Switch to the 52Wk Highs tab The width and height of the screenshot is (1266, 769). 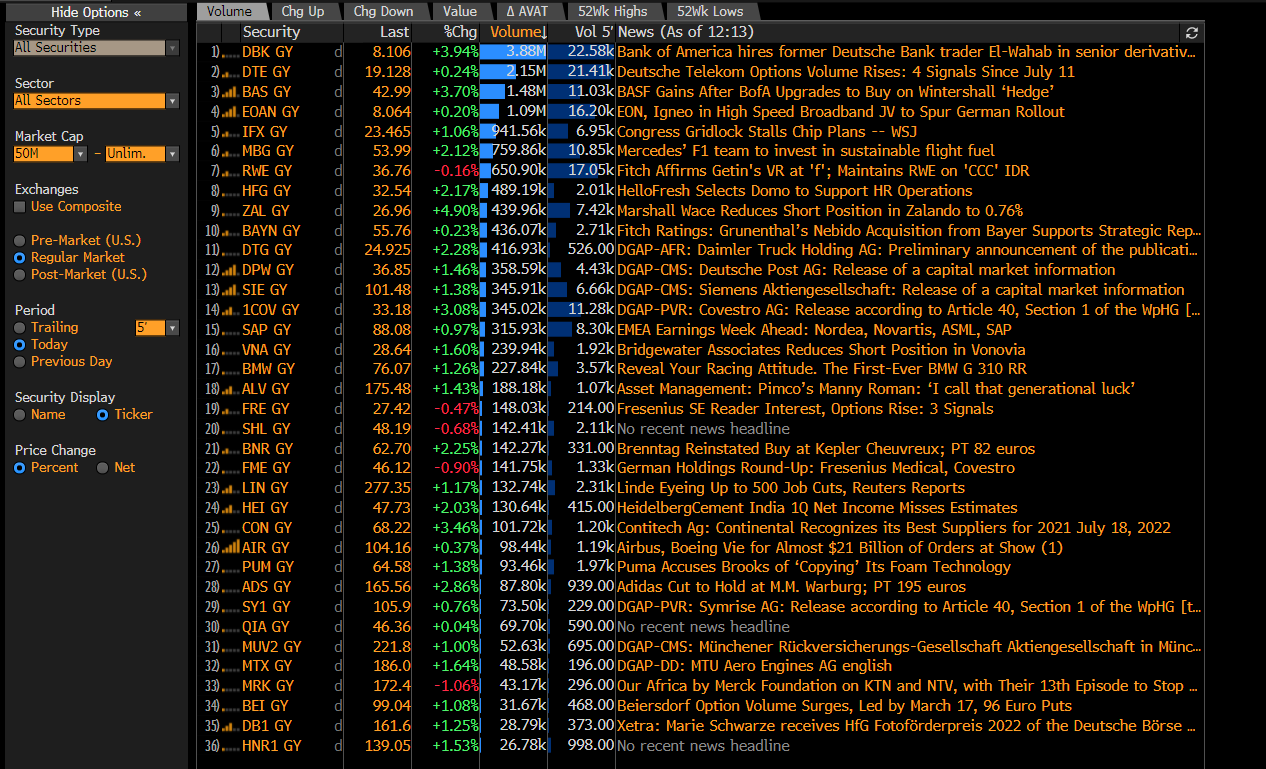click(613, 12)
